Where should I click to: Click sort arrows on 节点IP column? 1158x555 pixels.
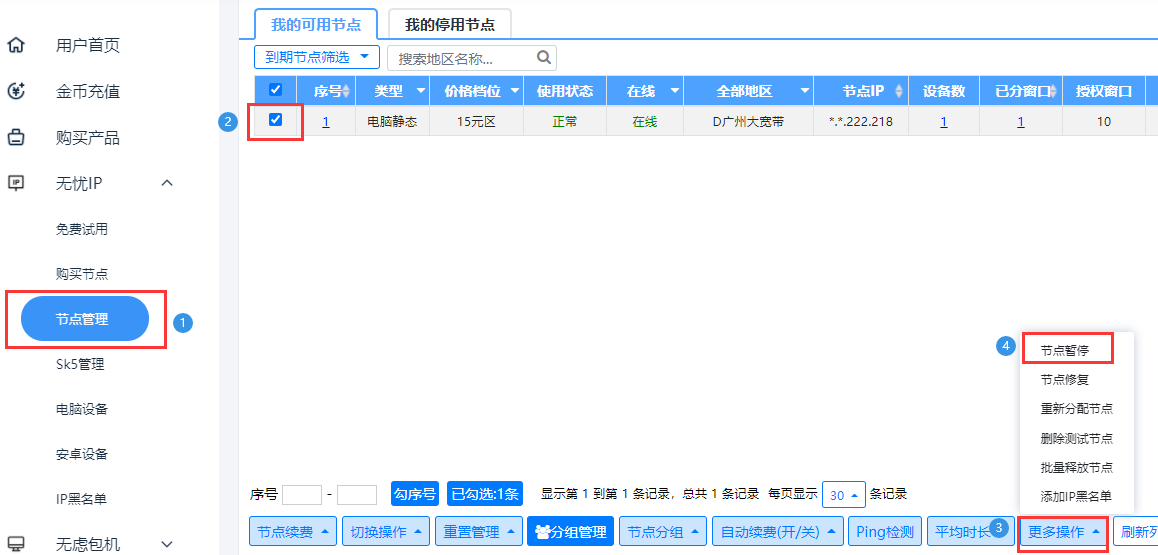899,92
